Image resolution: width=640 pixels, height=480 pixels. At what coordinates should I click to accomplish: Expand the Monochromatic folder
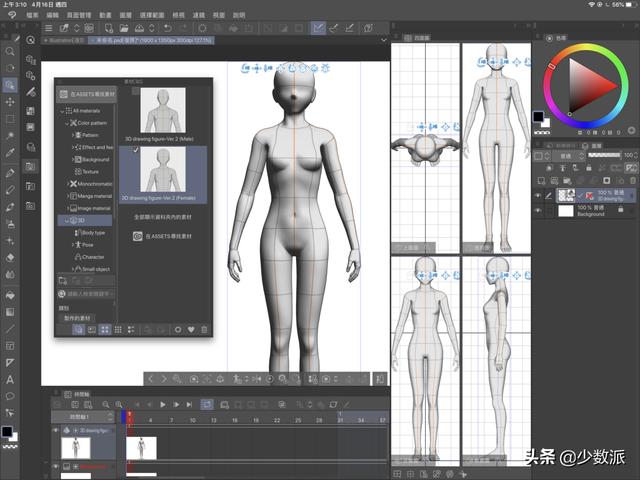68,184
